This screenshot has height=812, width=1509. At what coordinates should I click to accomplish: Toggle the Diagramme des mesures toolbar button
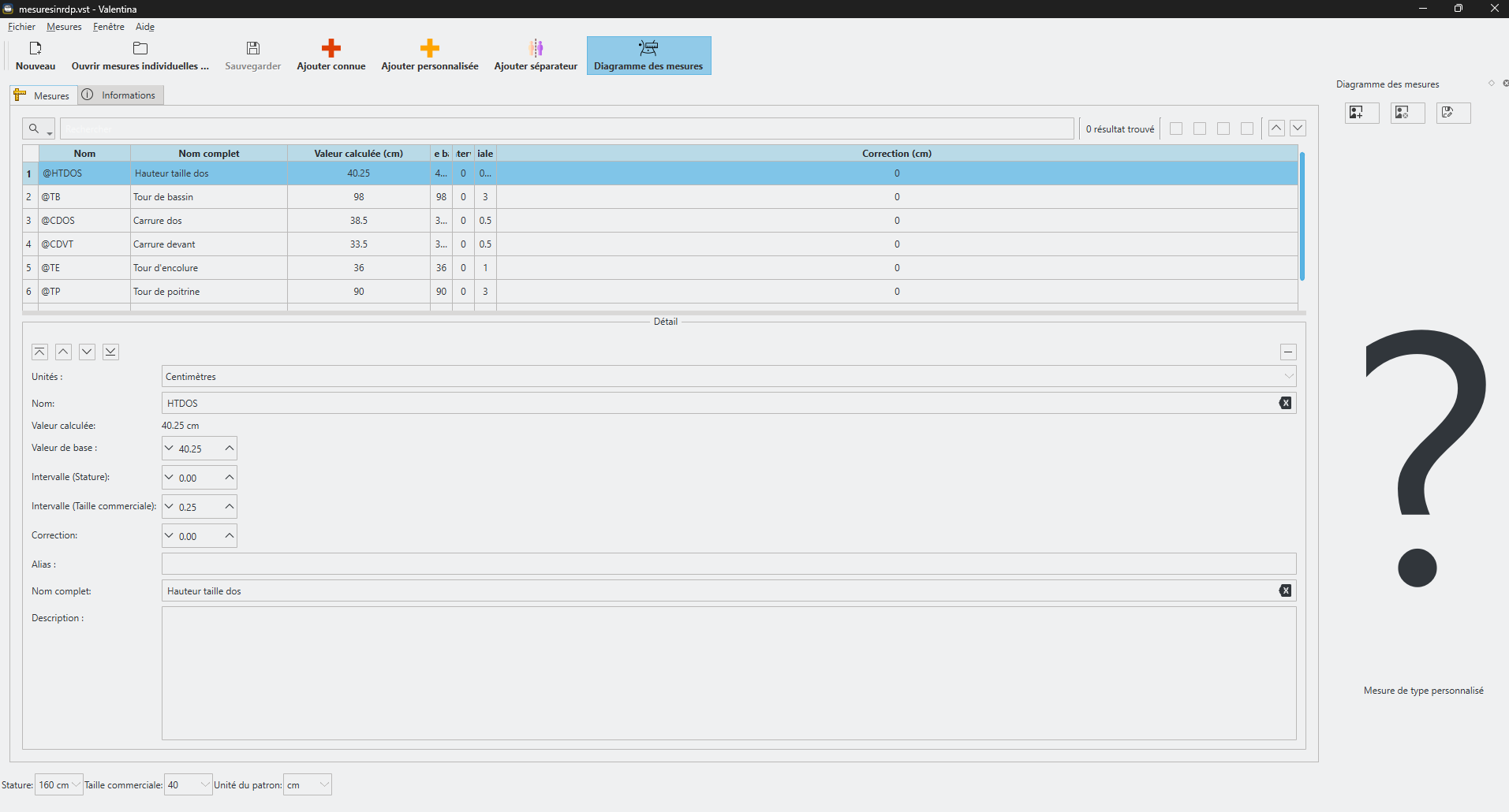pos(648,56)
